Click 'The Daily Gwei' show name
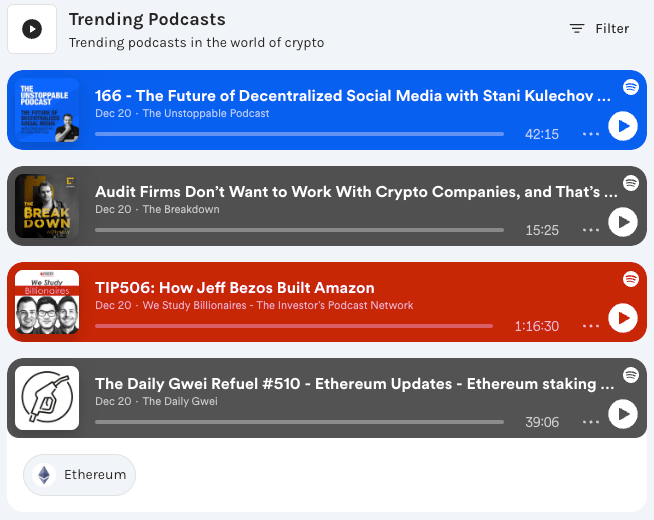Viewport: 654px width, 520px height. pyautogui.click(x=180, y=401)
